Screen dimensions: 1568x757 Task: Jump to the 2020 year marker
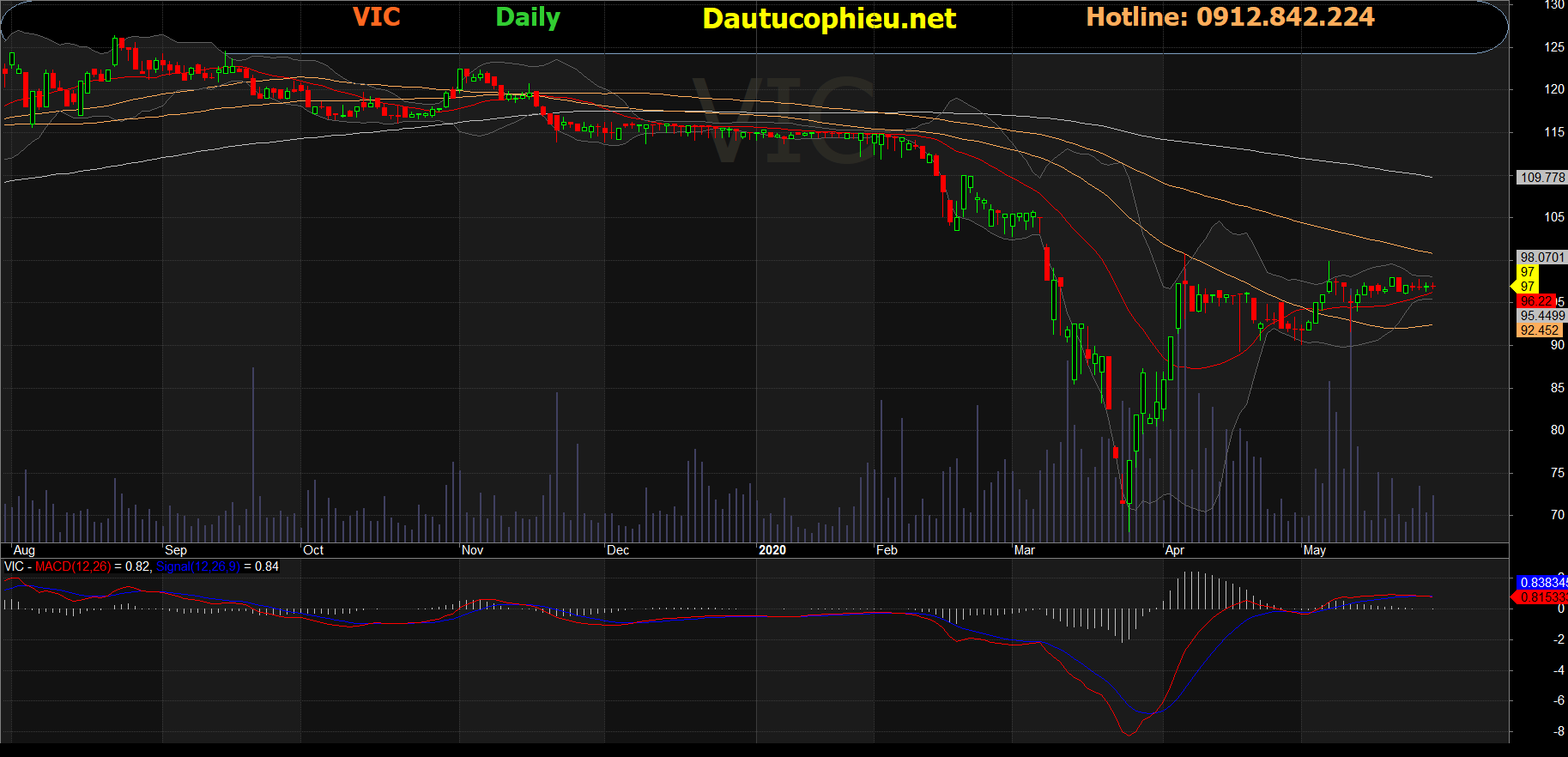pos(772,550)
